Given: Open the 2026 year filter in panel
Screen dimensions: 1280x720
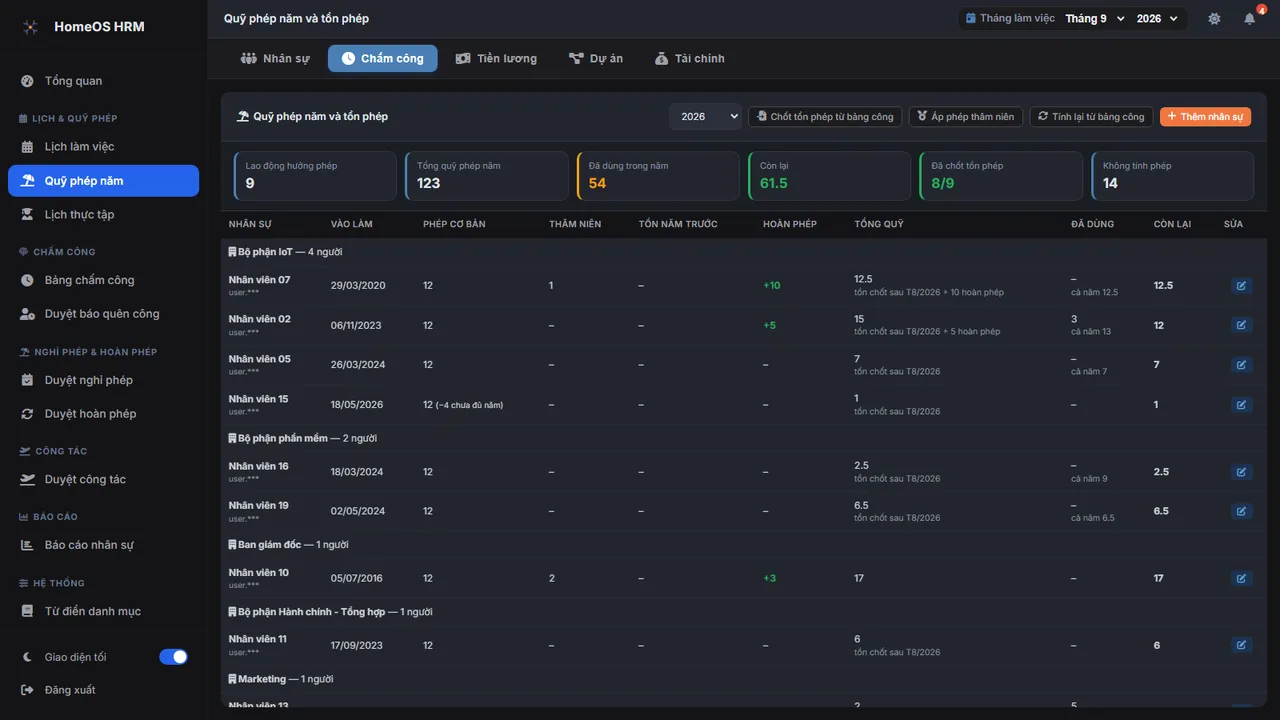Looking at the screenshot, I should tap(706, 117).
